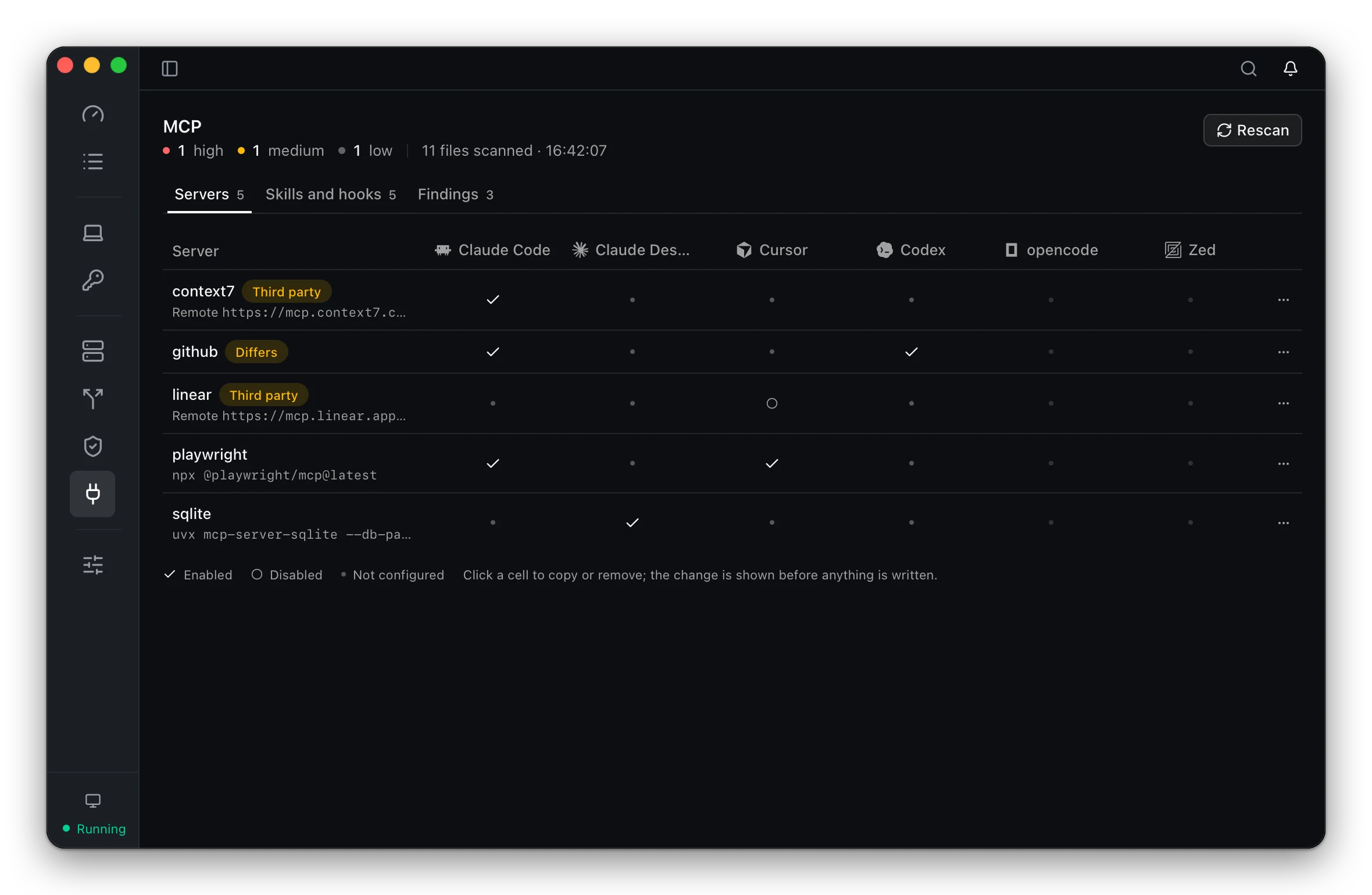The height and width of the screenshot is (895, 1372).
Task: Toggle context7 enabled check for Claude Code
Action: tap(493, 300)
